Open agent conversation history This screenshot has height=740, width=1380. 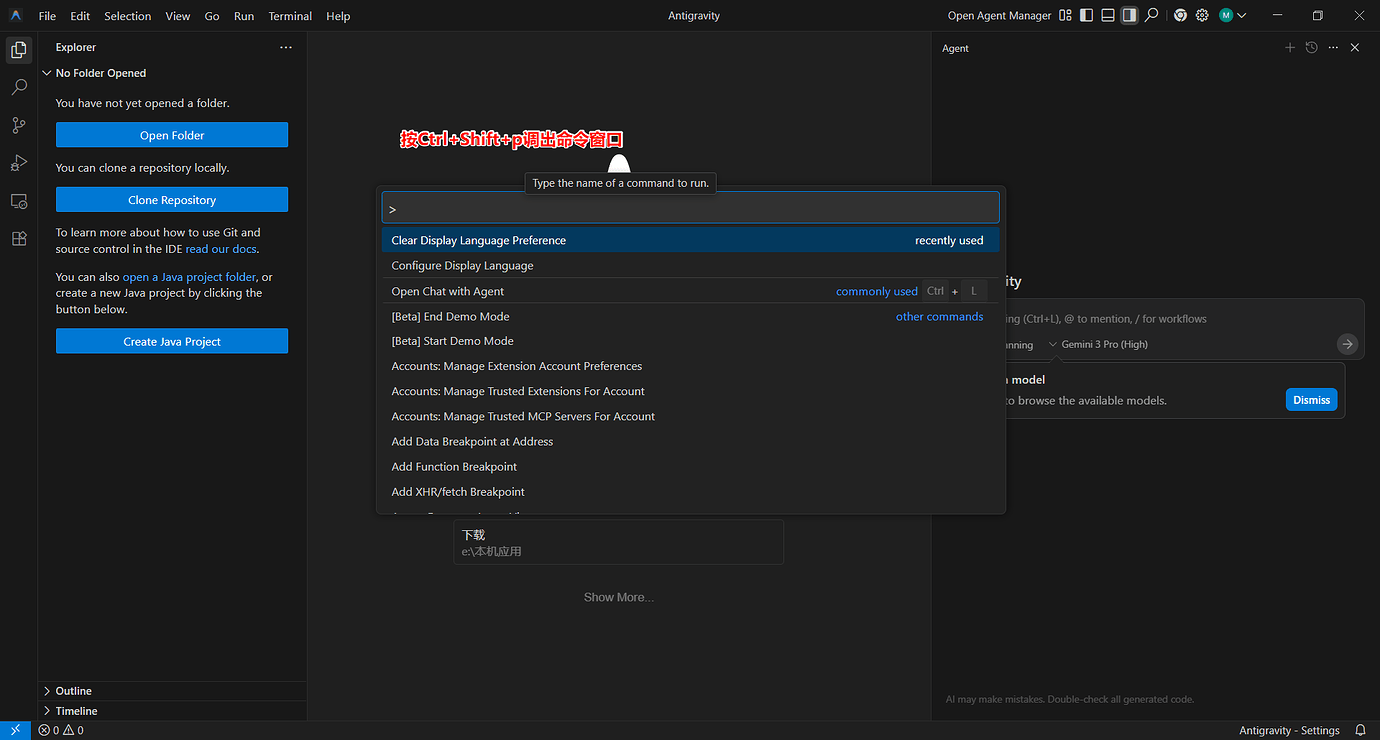(1312, 48)
